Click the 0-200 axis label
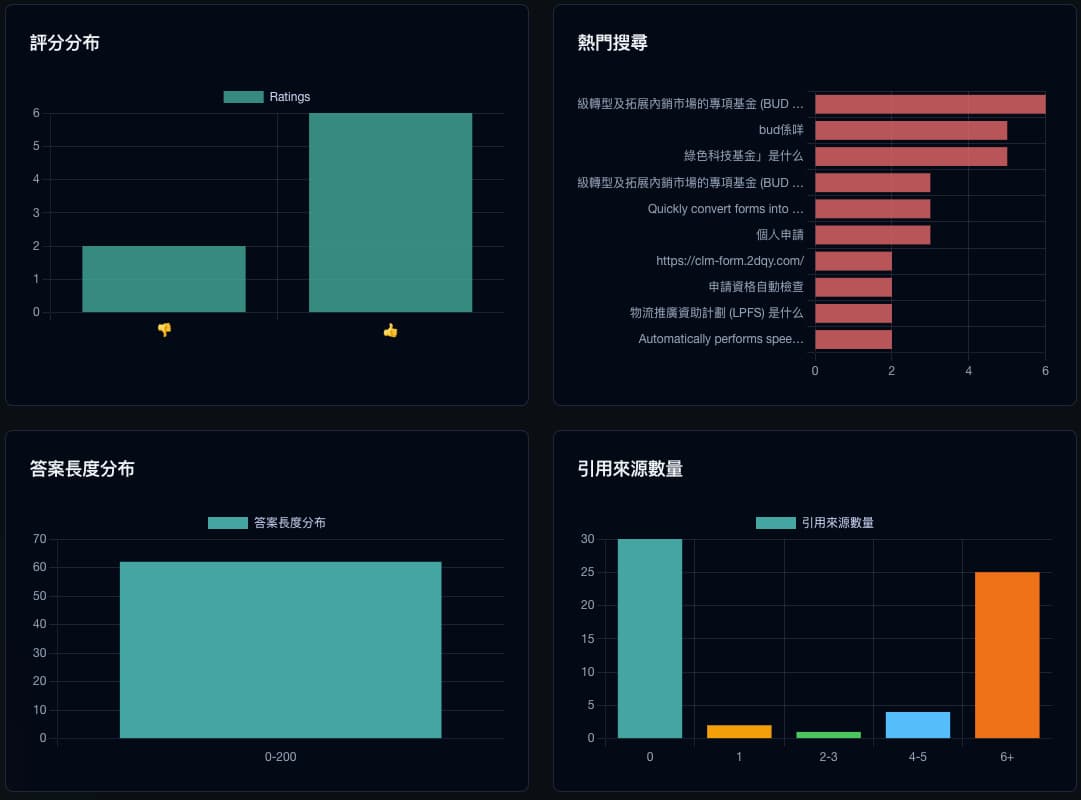The height and width of the screenshot is (800, 1081). 281,757
